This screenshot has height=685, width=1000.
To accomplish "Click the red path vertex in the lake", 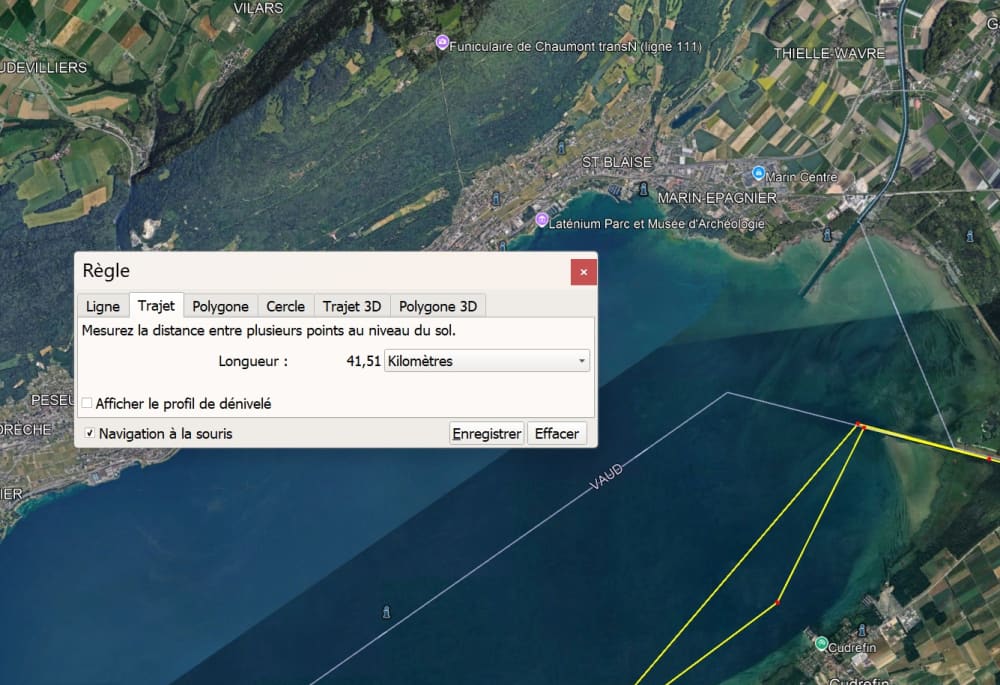I will tap(777, 603).
